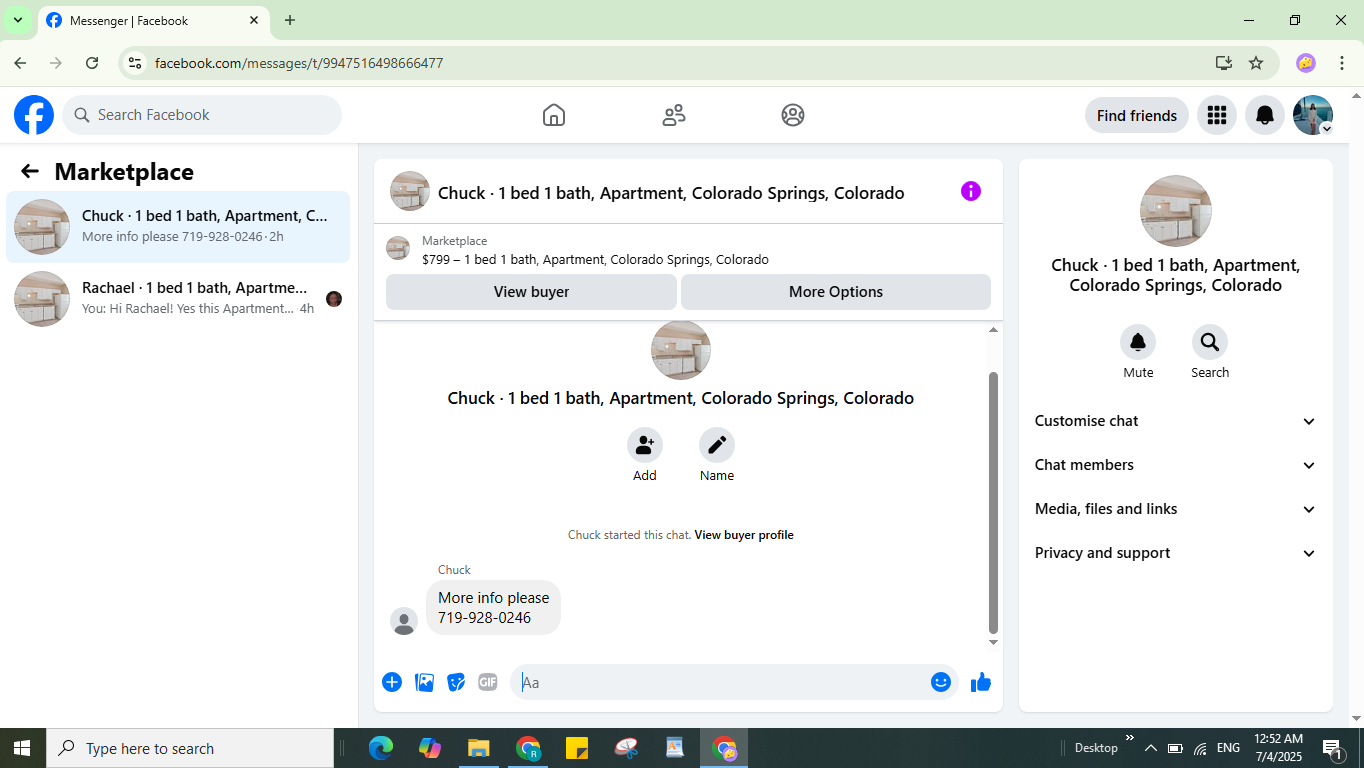Attach a photo with image icon

click(424, 682)
